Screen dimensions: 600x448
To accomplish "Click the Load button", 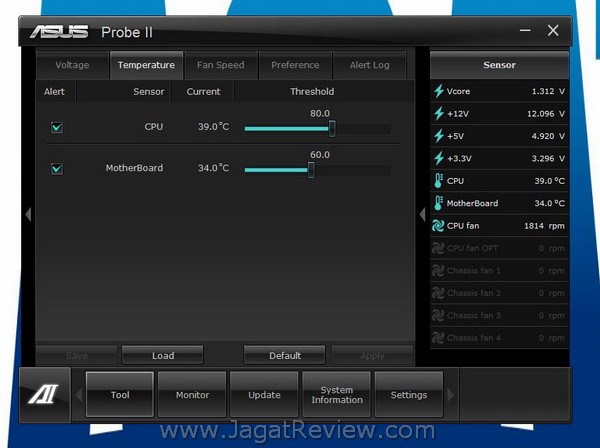I will pyautogui.click(x=163, y=355).
